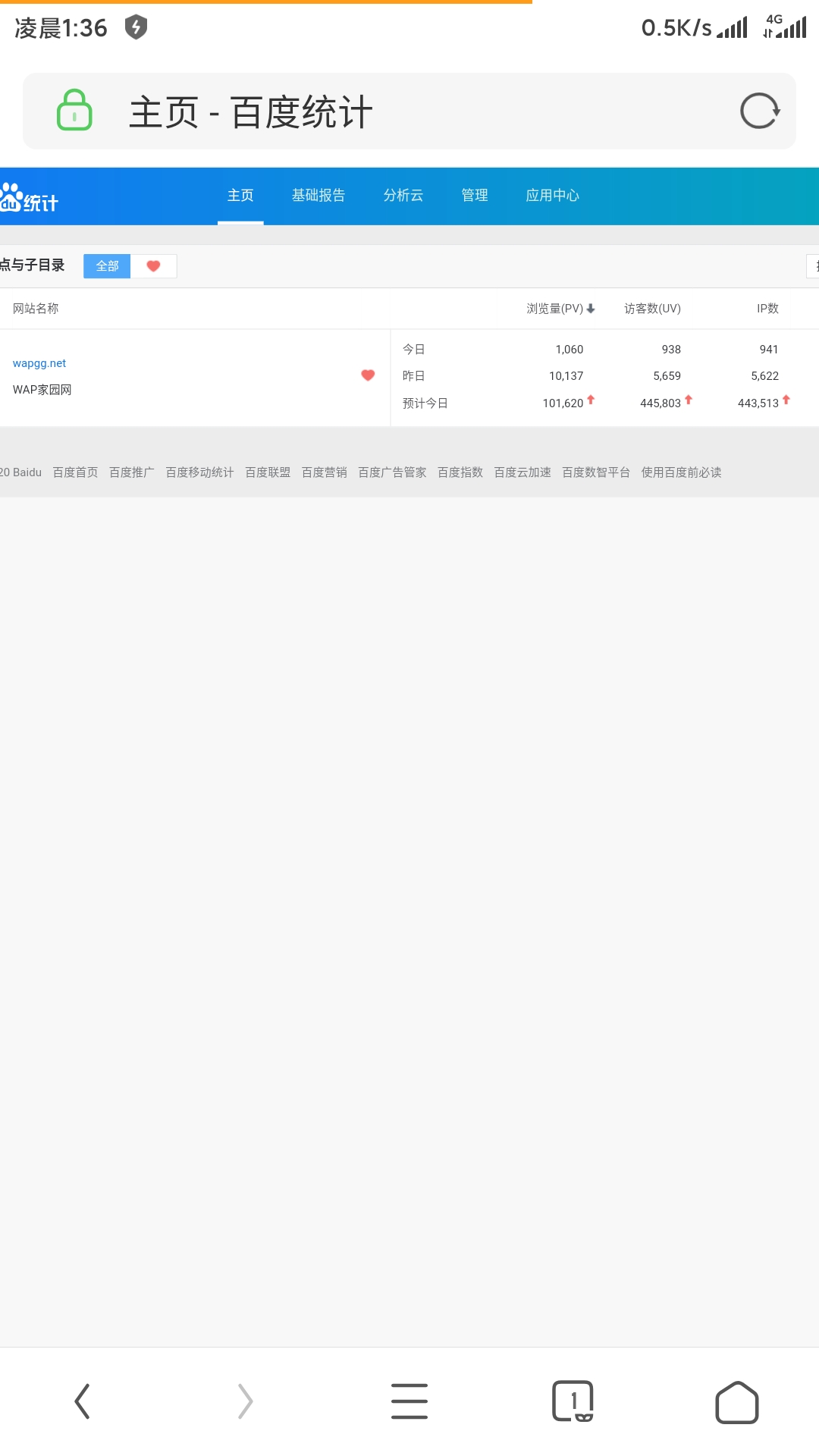This screenshot has width=819, height=1456.
Task: Select the 全部 filter button
Action: pyautogui.click(x=107, y=266)
